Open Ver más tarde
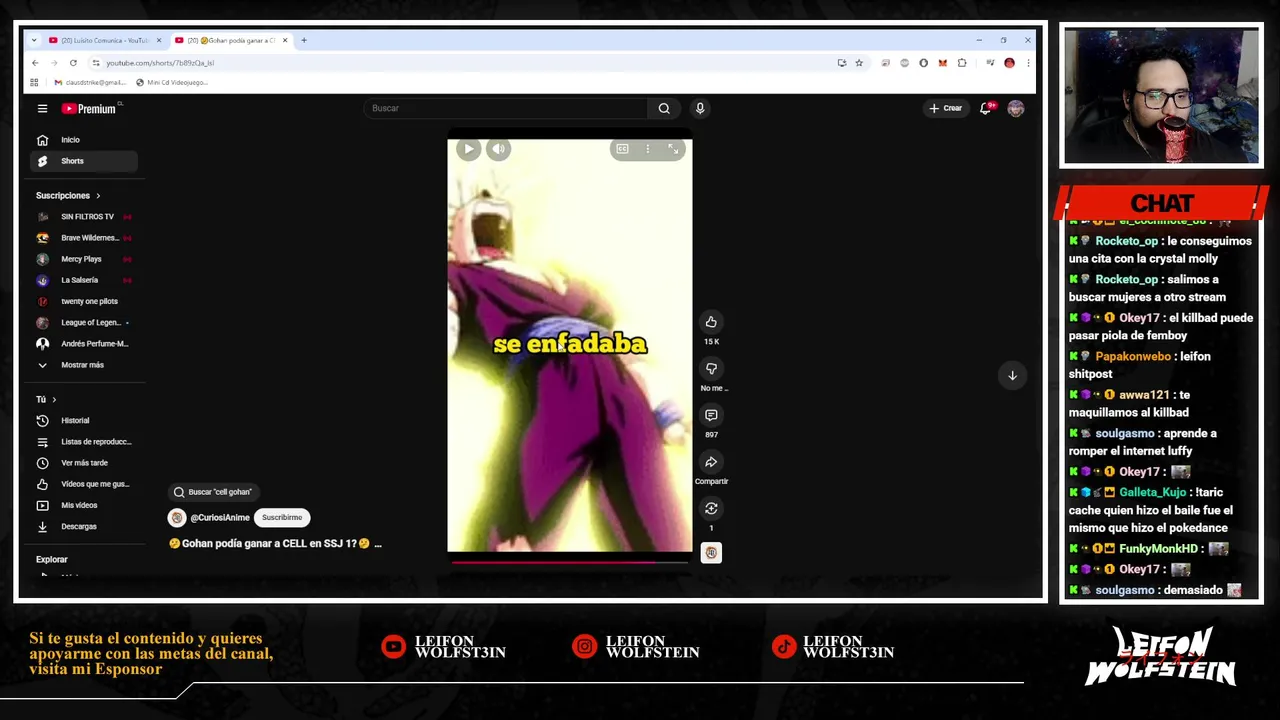Viewport: 1280px width, 720px height. click(85, 463)
